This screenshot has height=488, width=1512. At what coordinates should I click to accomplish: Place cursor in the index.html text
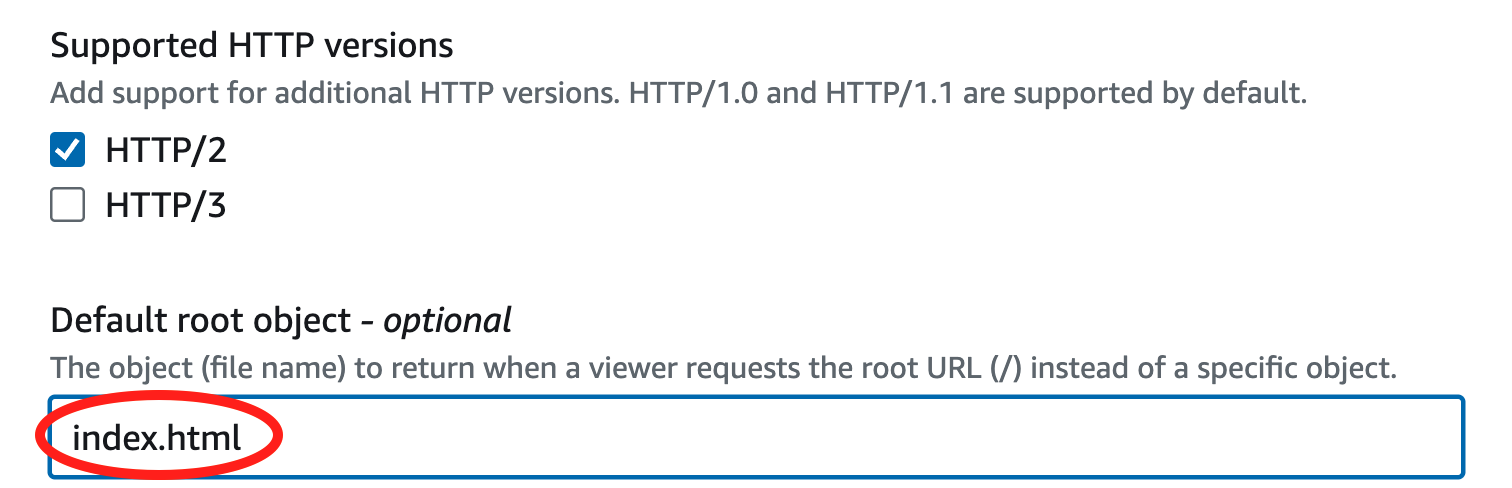pyautogui.click(x=157, y=437)
